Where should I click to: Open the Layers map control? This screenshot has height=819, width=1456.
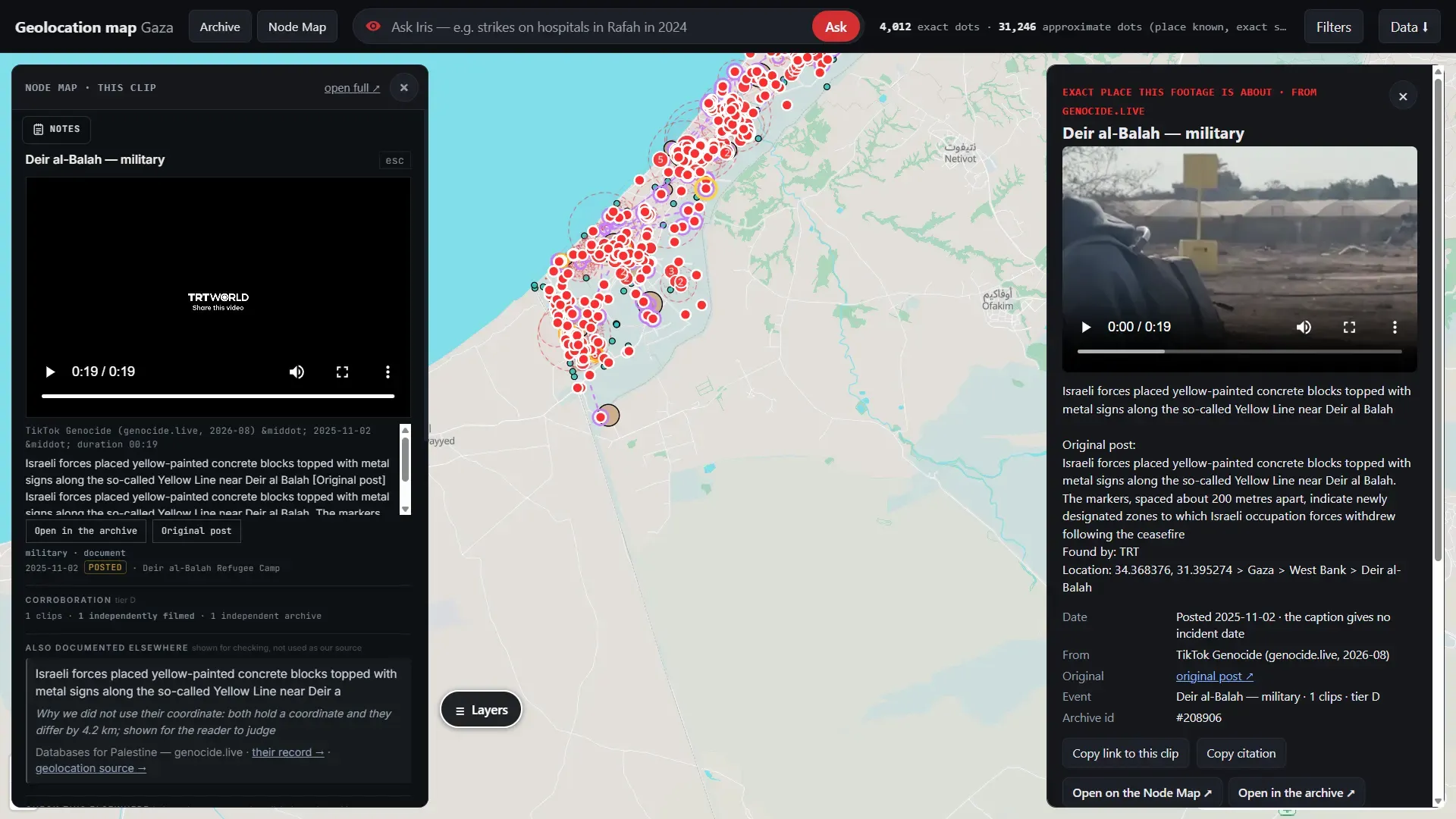[482, 710]
